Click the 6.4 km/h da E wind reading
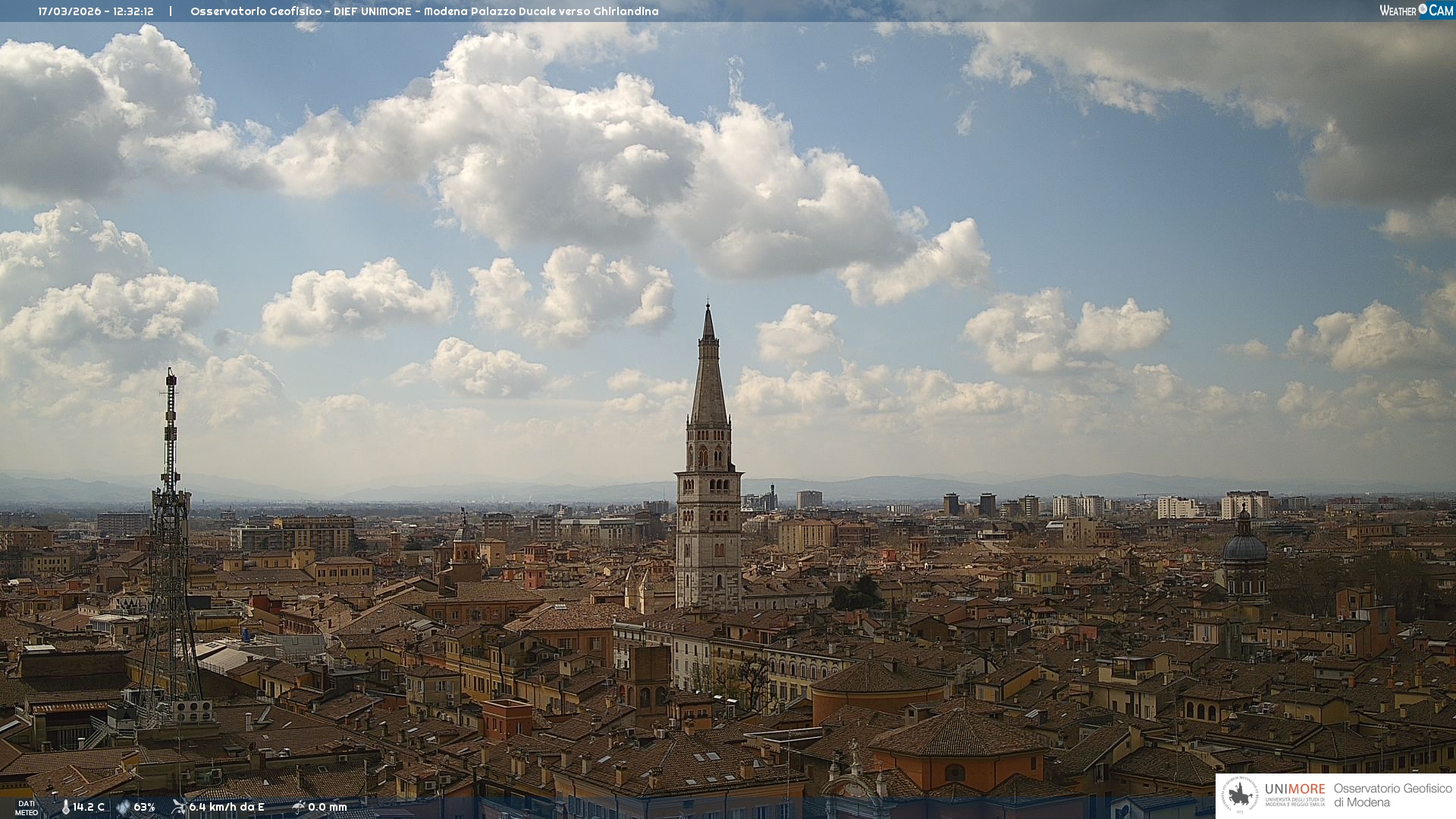Viewport: 1456px width, 819px height. click(x=227, y=807)
